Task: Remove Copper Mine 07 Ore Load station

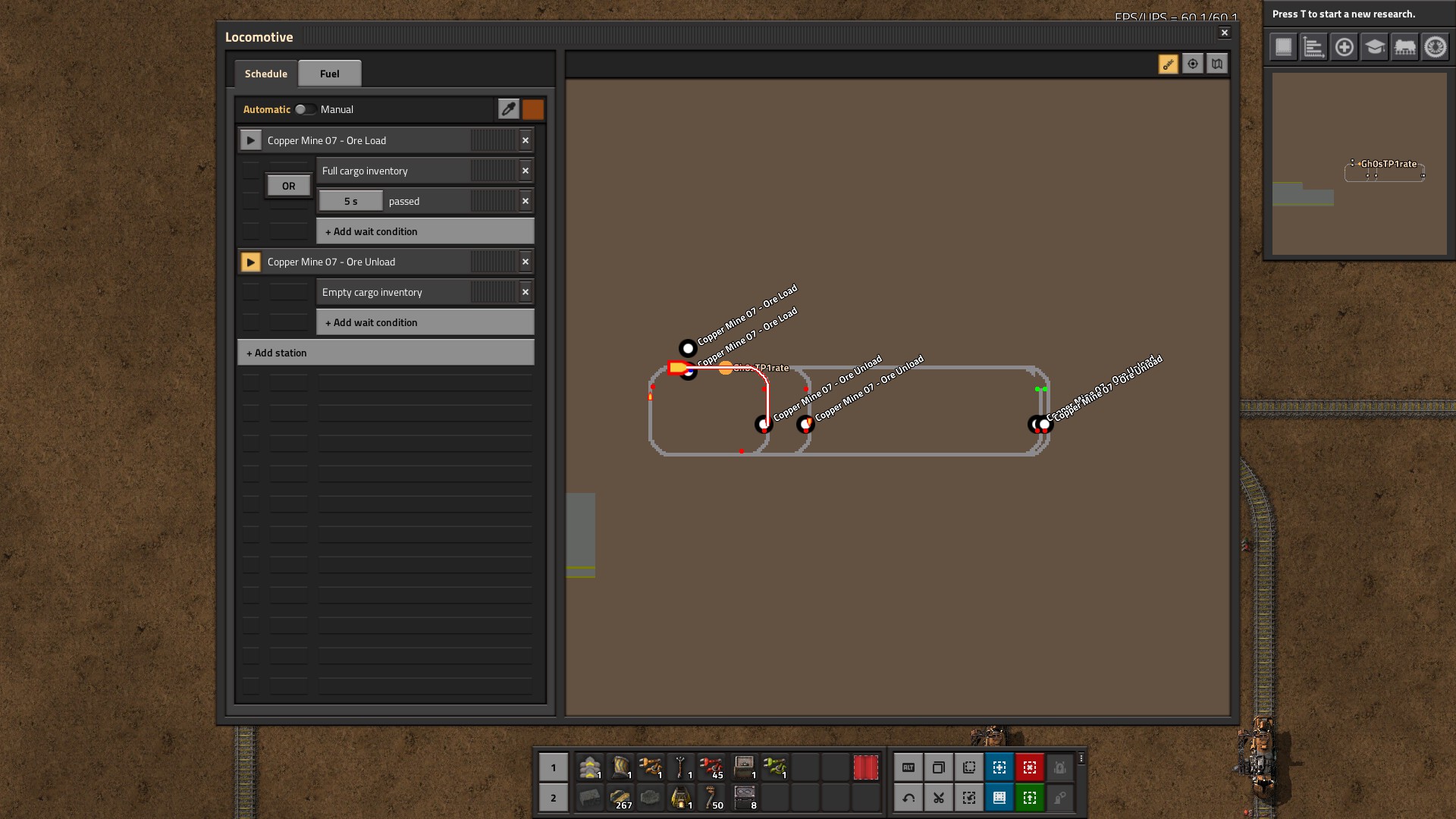Action: tap(526, 140)
